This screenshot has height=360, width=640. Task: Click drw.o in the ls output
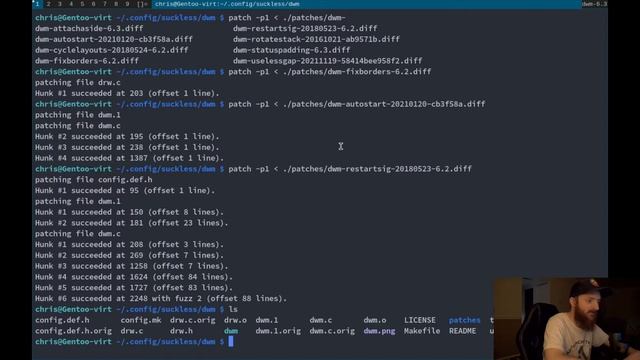pyautogui.click(x=235, y=320)
